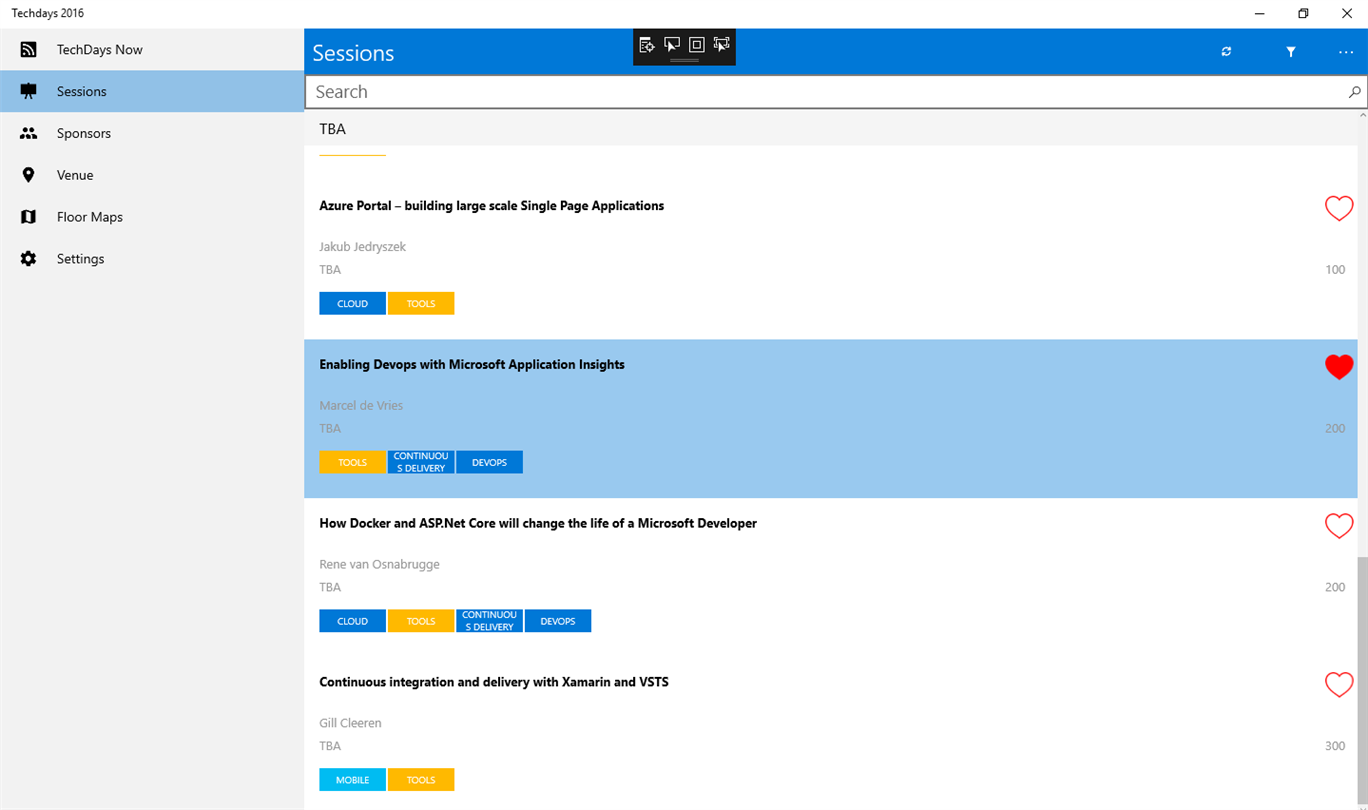Click the search magnifier icon
This screenshot has width=1368, height=810.
coord(1355,92)
